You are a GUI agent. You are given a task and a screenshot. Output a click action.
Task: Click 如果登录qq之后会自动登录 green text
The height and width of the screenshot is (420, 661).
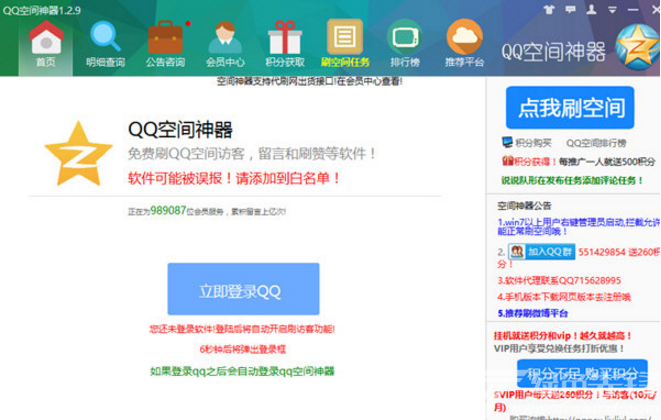pyautogui.click(x=242, y=371)
